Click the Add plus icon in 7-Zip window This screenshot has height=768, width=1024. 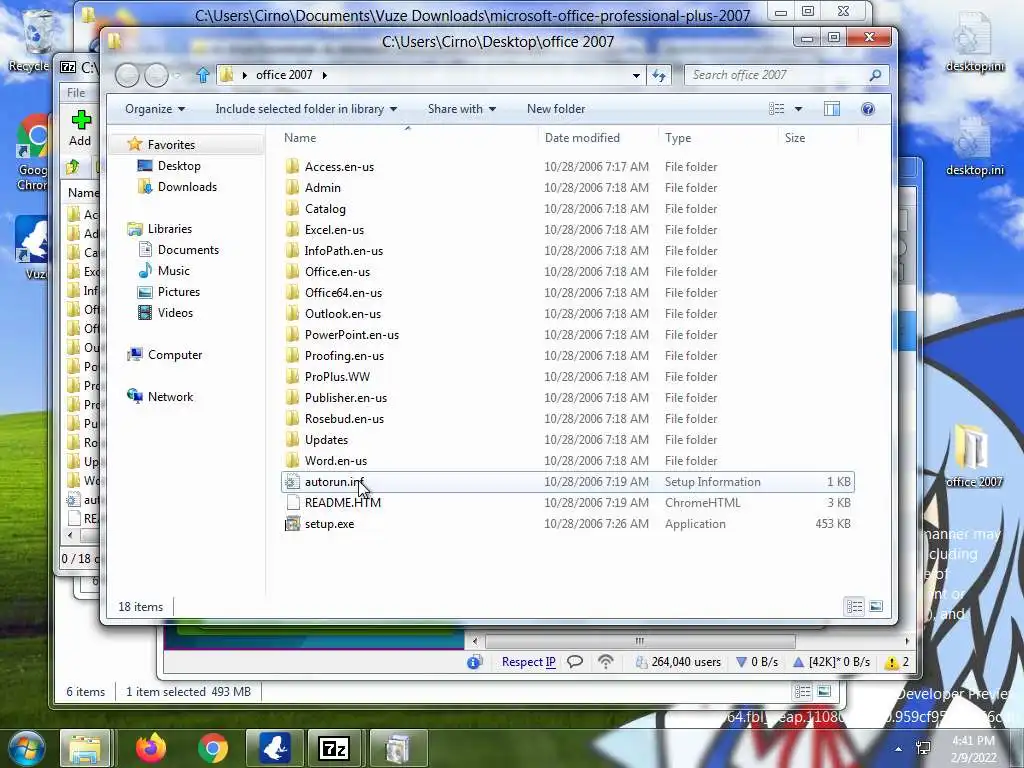pos(81,120)
